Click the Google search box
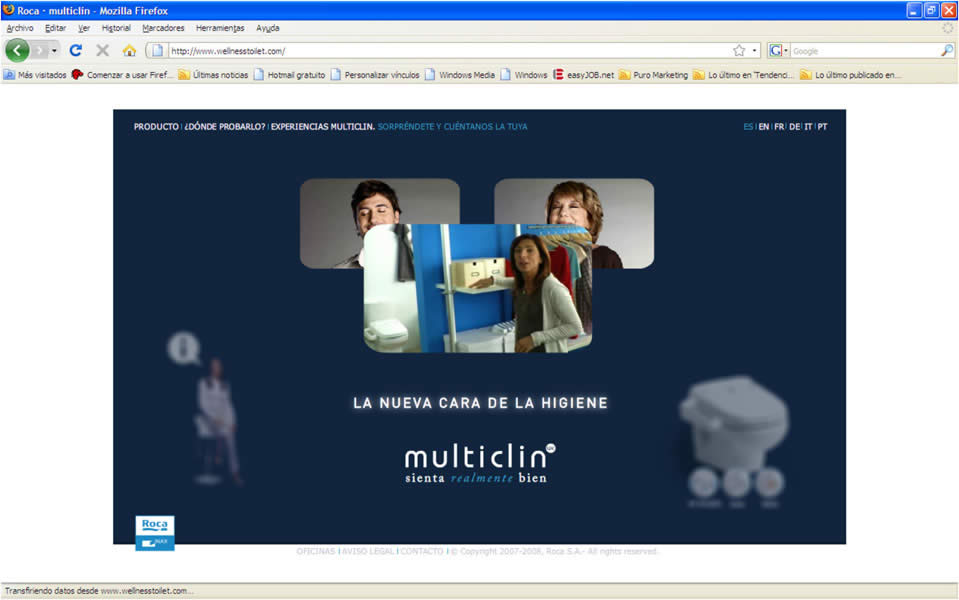This screenshot has height=600, width=959. (x=865, y=51)
